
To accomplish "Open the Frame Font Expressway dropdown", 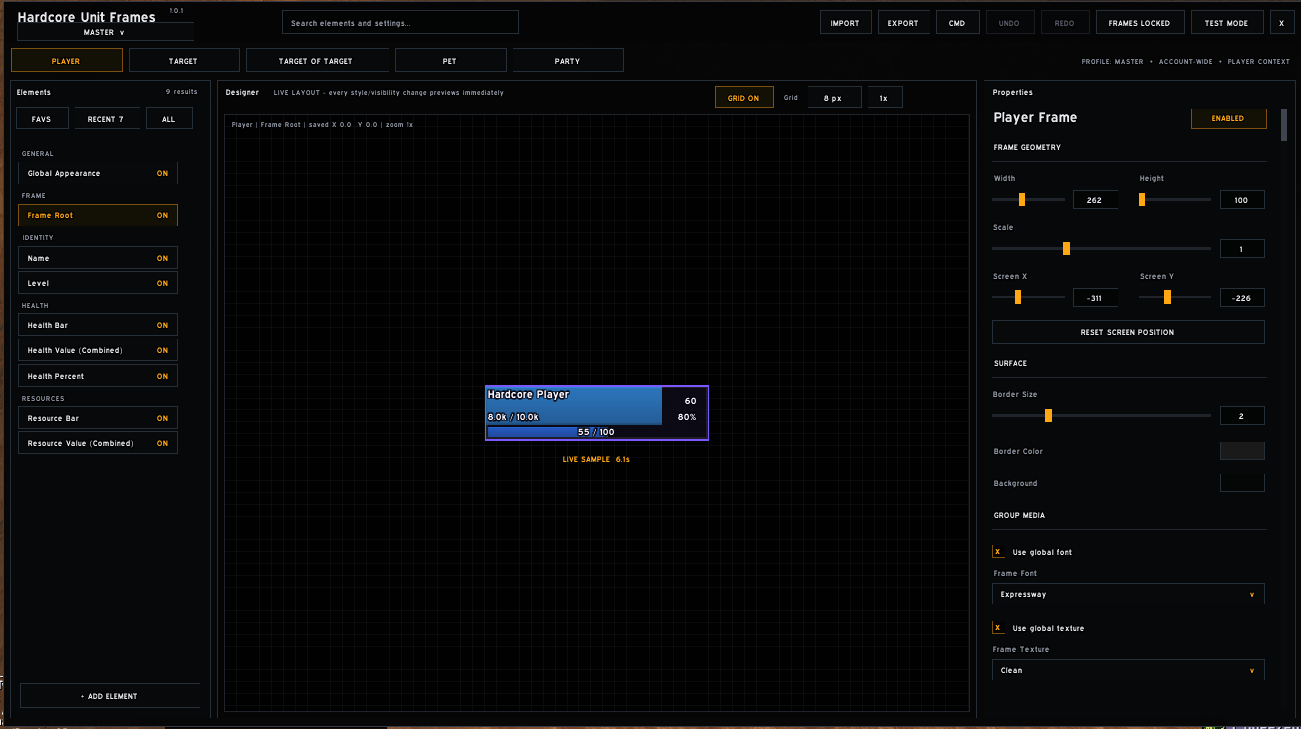I will point(1128,594).
